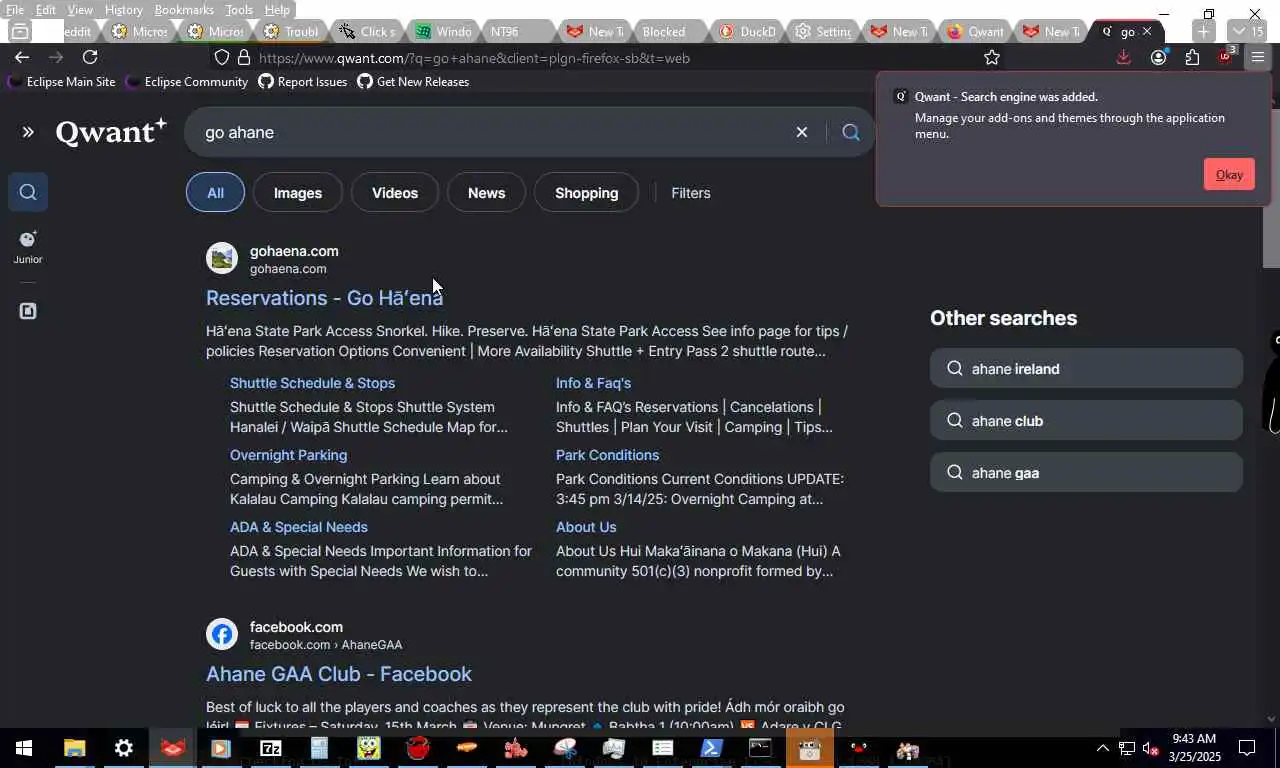
Task: Search suggestion ahane ireland
Action: coord(1086,369)
